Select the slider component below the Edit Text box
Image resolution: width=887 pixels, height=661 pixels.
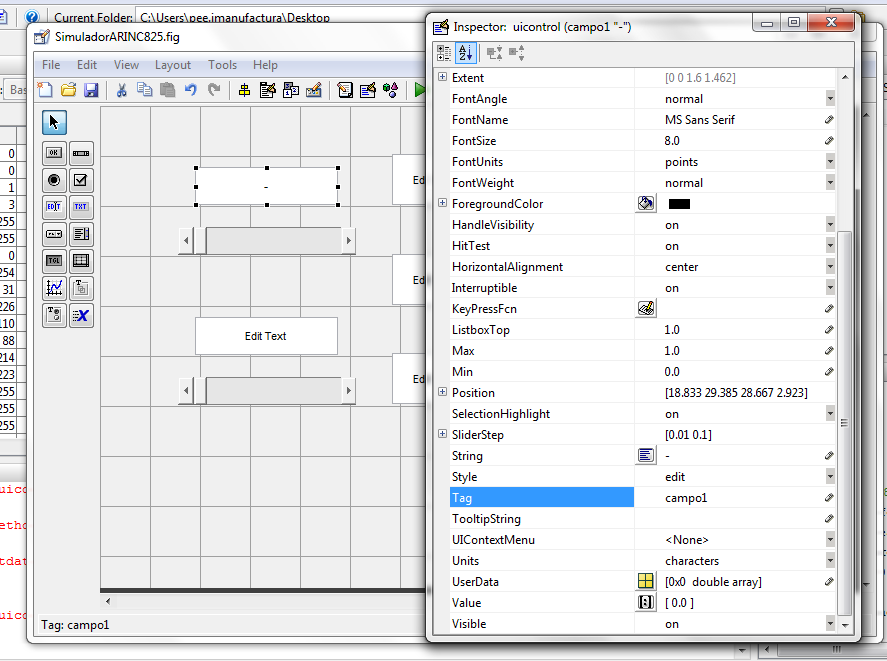267,390
